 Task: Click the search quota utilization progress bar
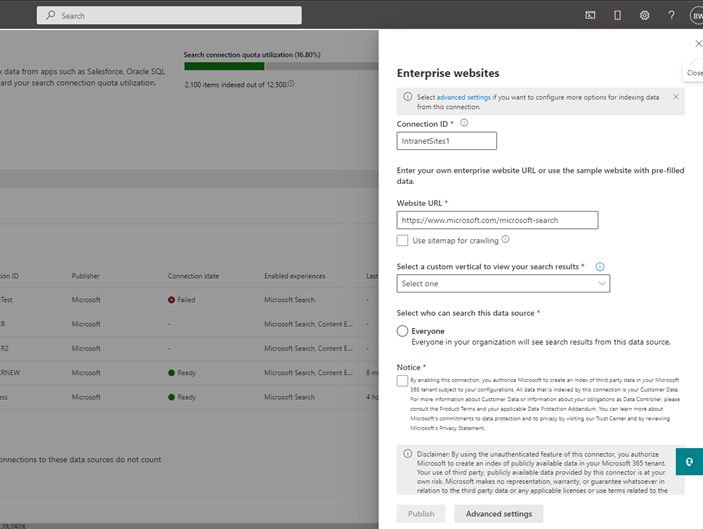click(x=281, y=66)
